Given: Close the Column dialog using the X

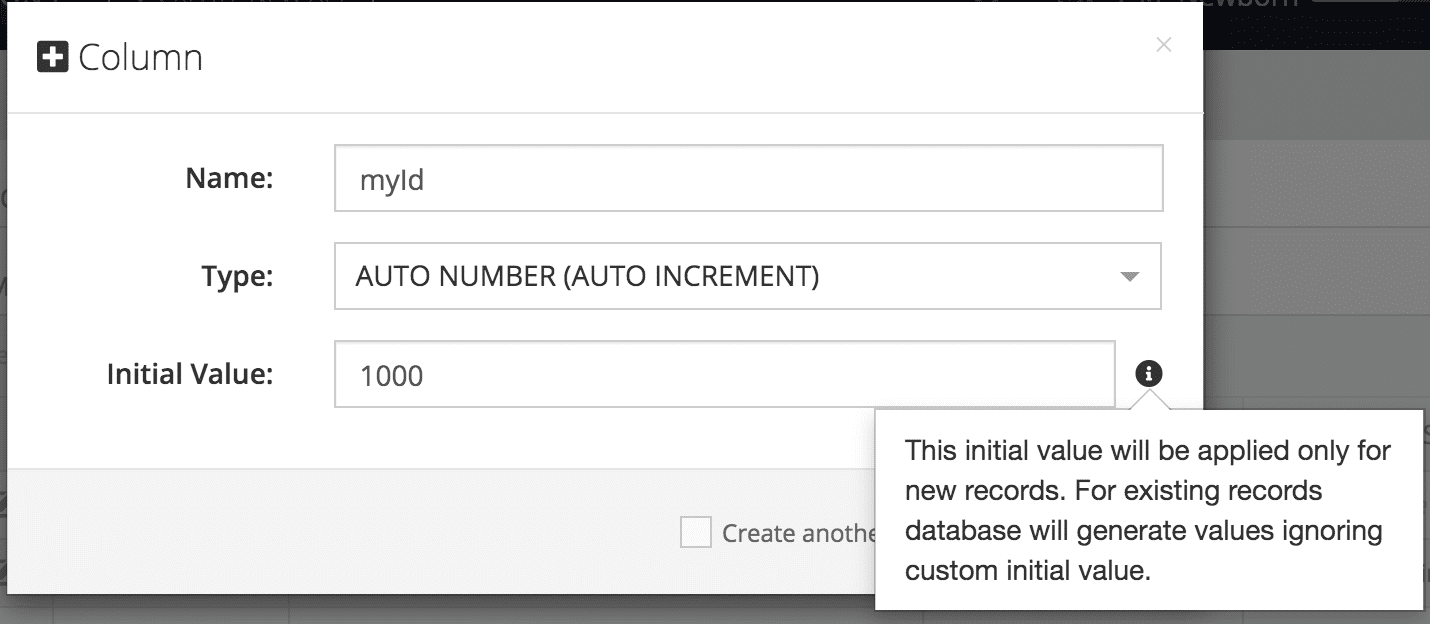Looking at the screenshot, I should point(1163,44).
